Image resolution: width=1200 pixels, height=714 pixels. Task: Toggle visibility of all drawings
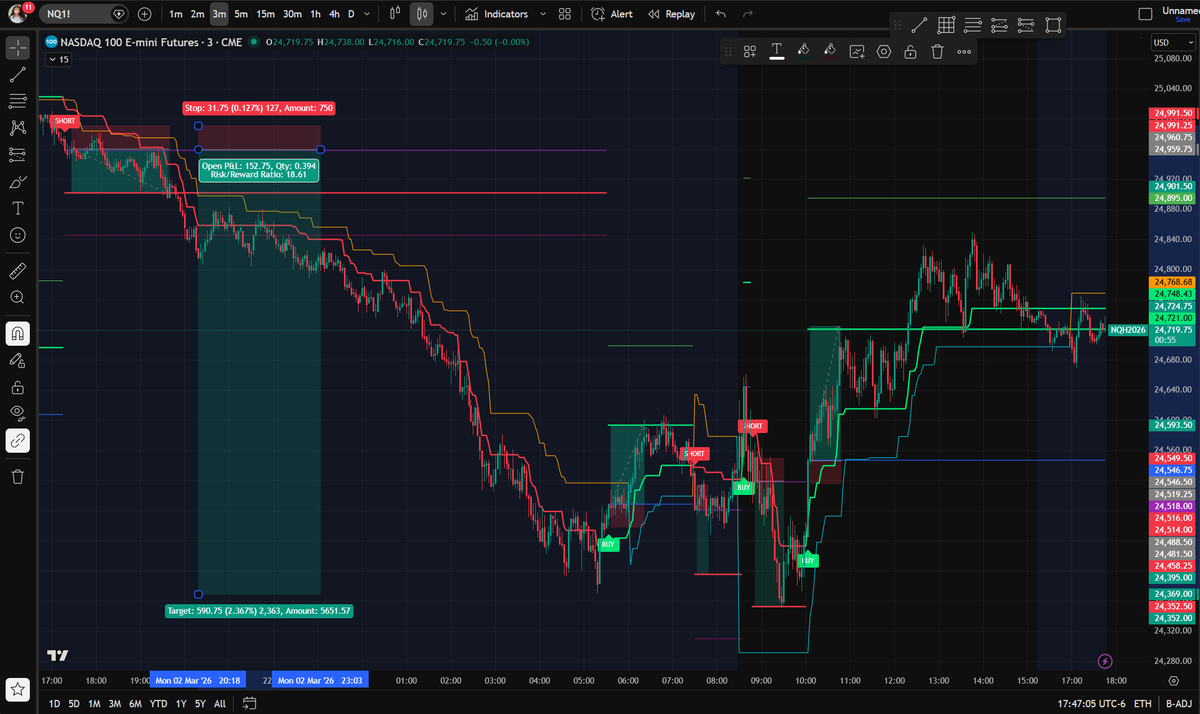click(x=16, y=412)
